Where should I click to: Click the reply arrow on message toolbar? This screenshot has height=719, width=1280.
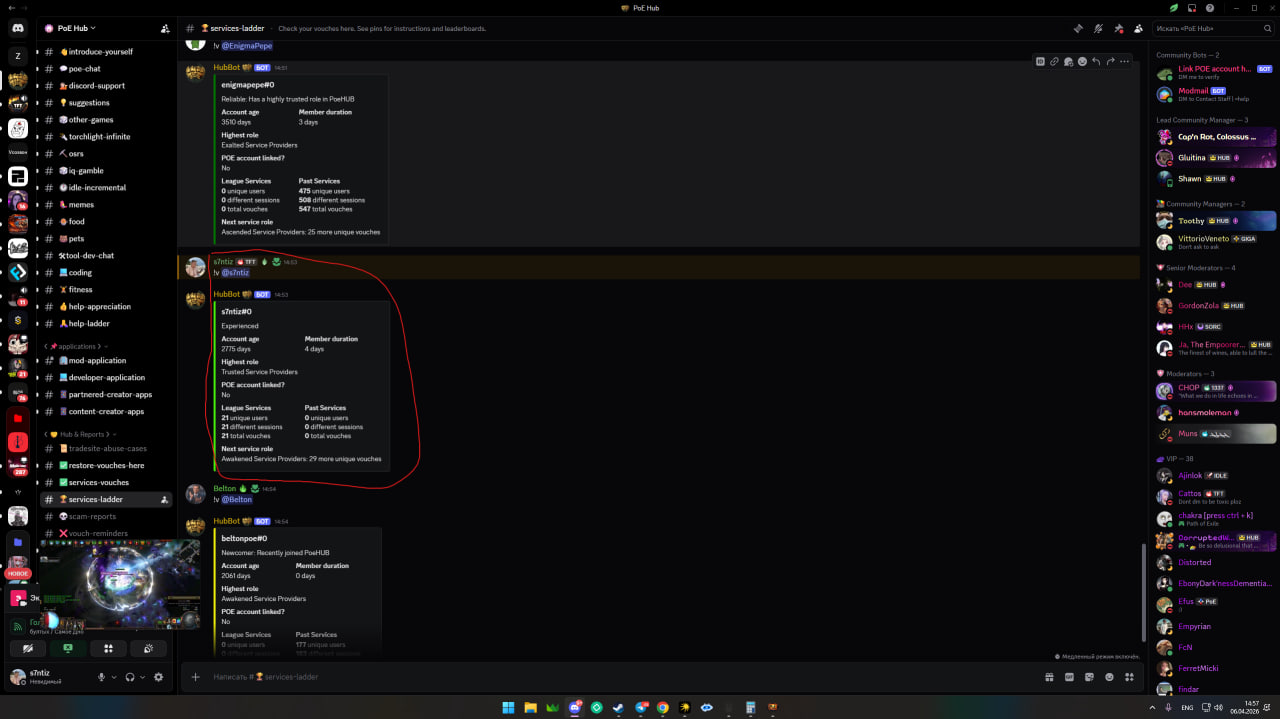(x=1096, y=61)
